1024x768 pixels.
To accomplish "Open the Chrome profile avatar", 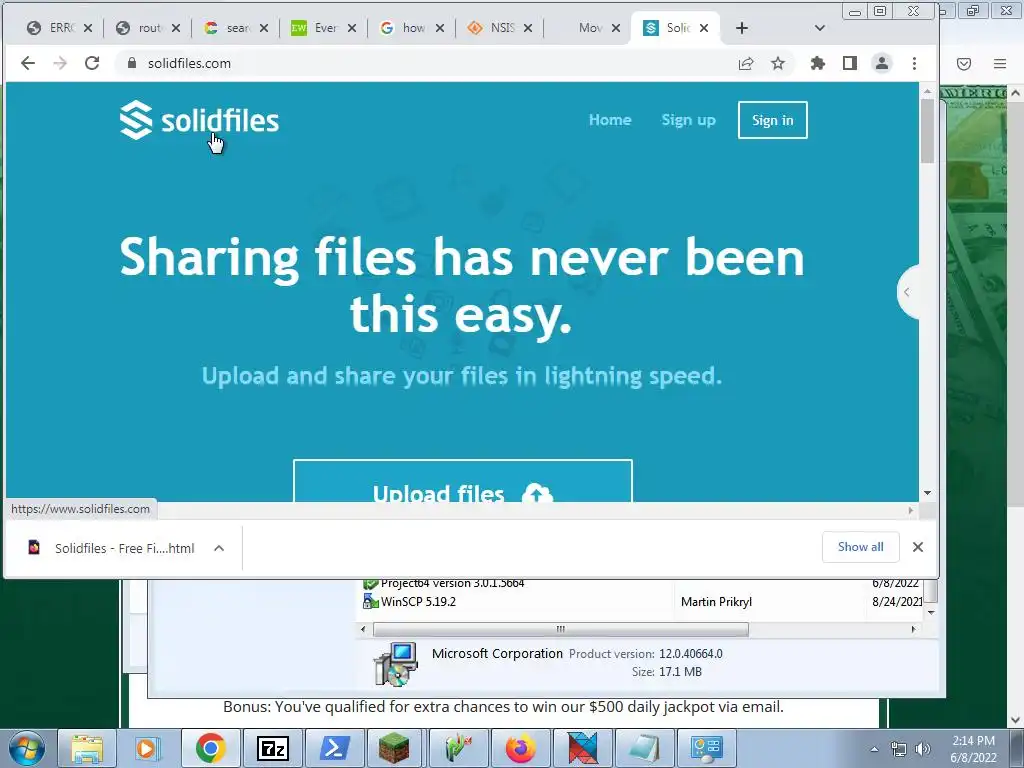I will 882,63.
